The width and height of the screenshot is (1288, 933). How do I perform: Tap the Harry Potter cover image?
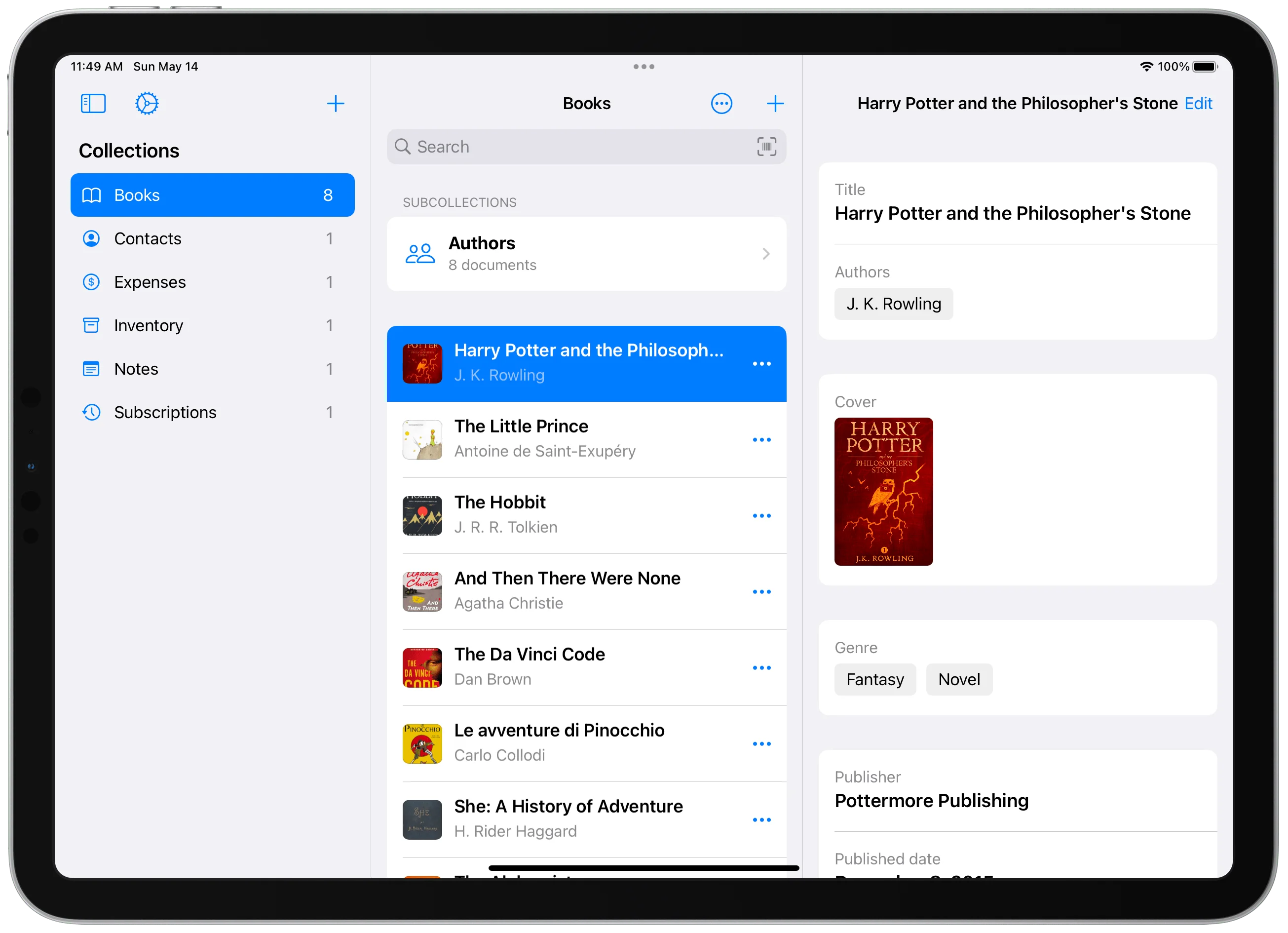[883, 492]
